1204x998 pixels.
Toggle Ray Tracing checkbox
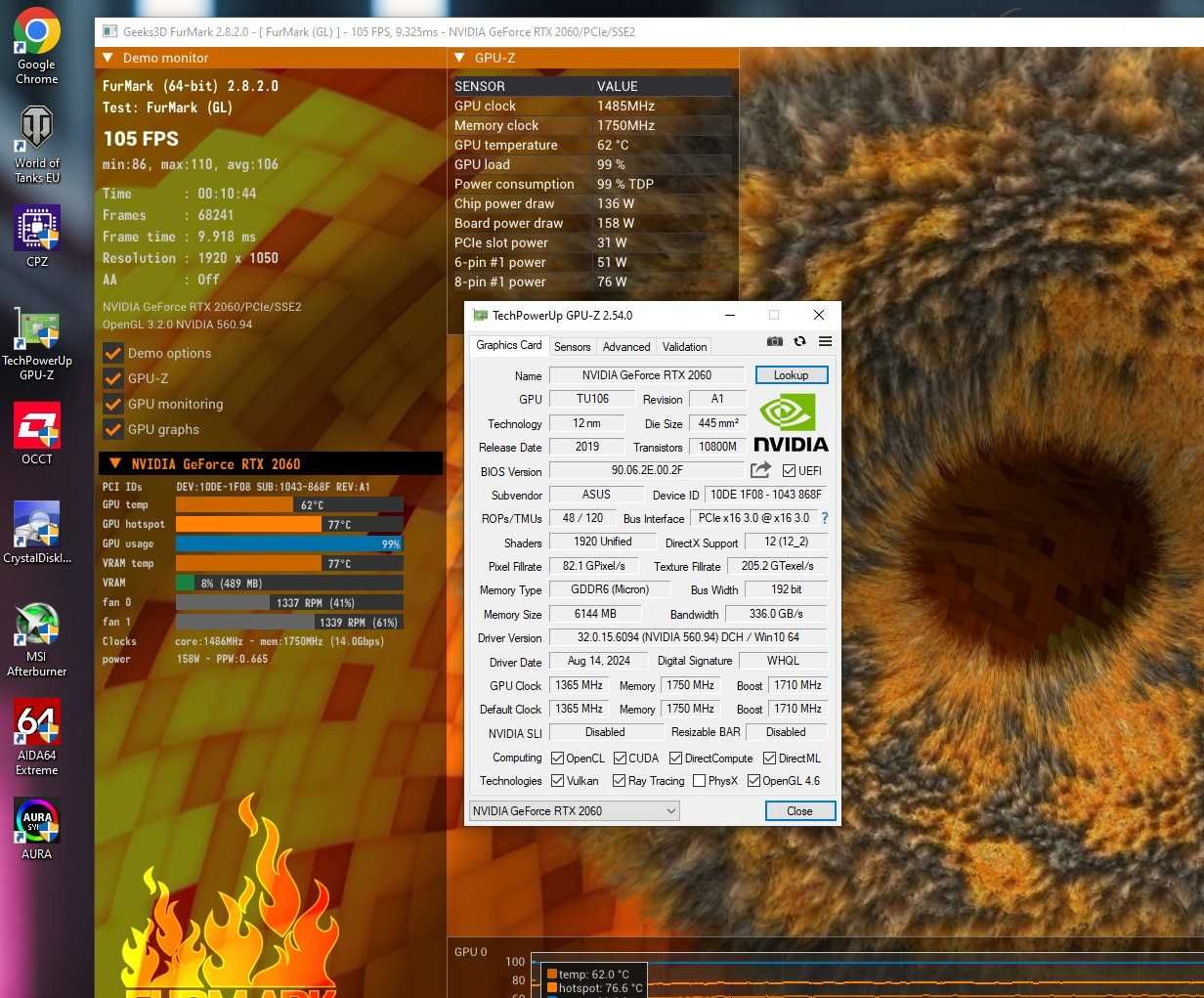[x=619, y=781]
